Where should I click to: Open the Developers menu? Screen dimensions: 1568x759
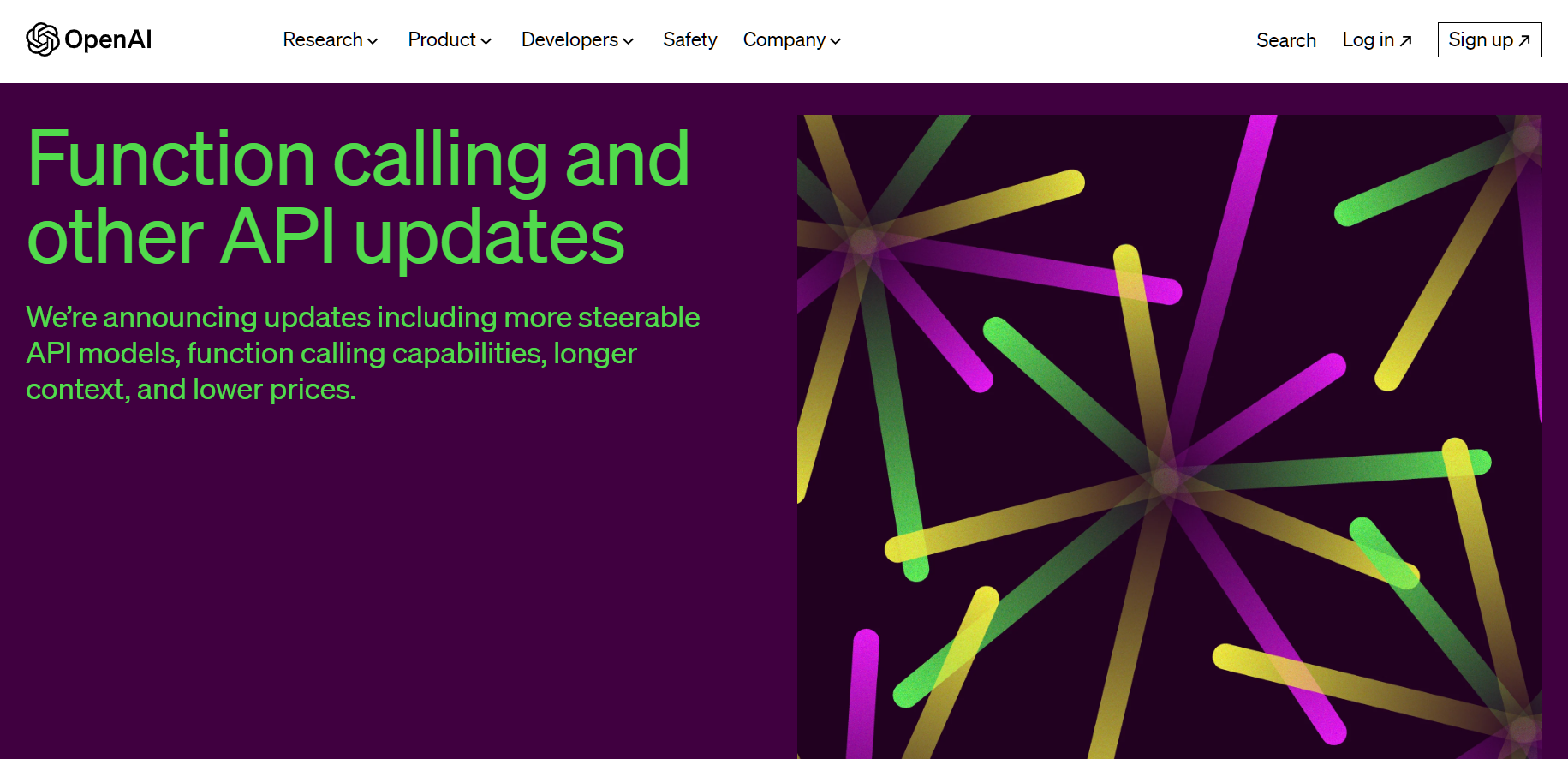tap(569, 40)
